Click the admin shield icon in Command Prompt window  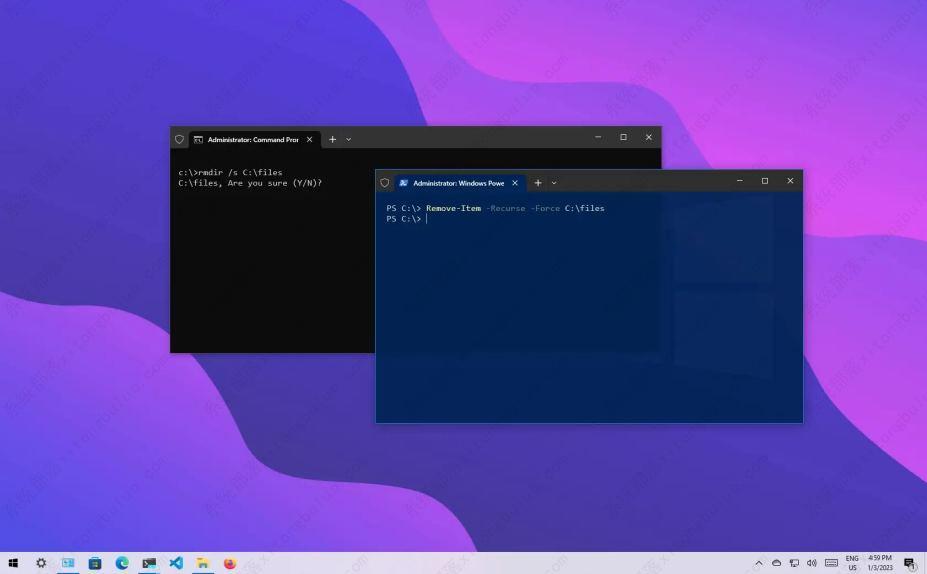tap(179, 140)
